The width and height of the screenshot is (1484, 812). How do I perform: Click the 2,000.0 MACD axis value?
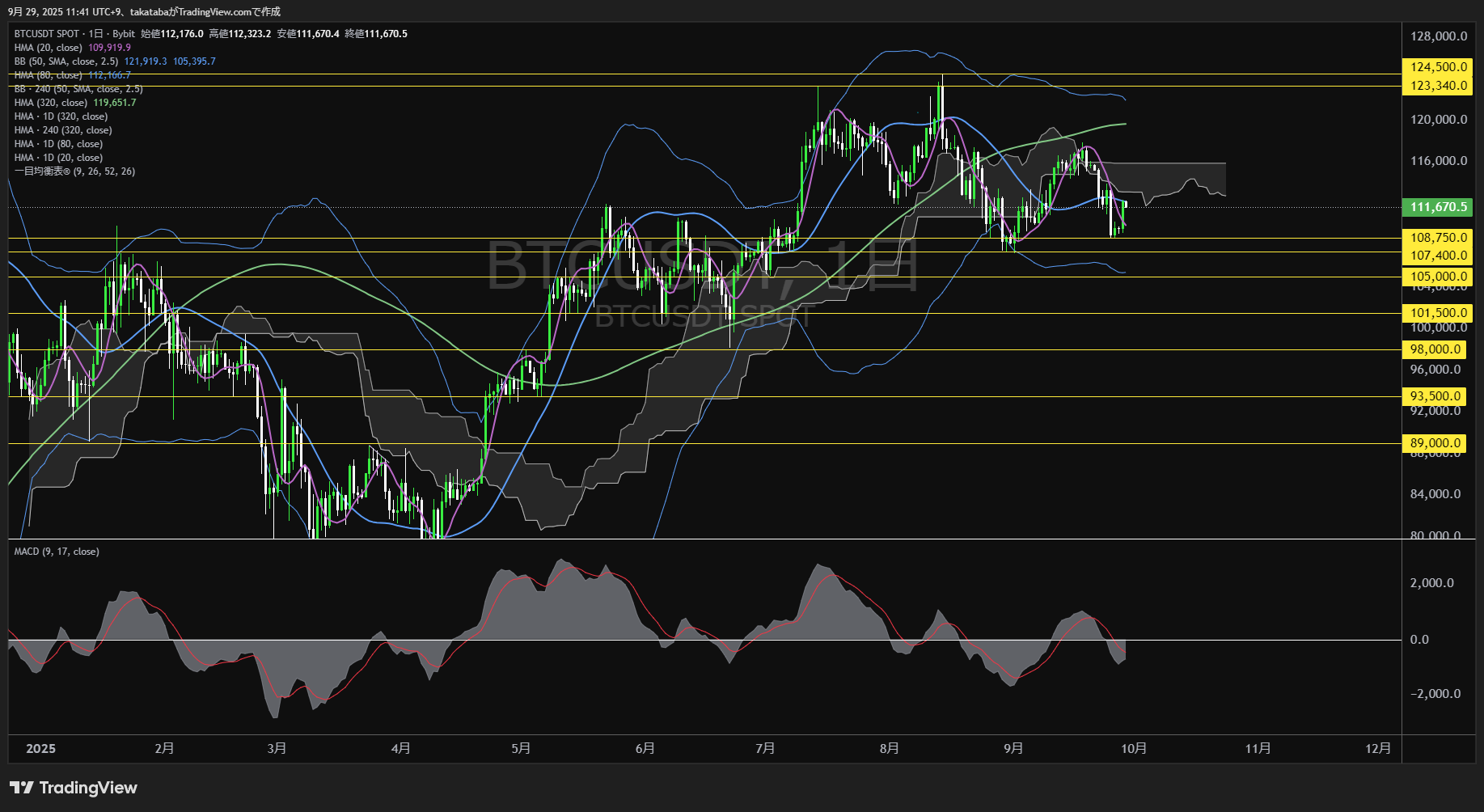1432,583
